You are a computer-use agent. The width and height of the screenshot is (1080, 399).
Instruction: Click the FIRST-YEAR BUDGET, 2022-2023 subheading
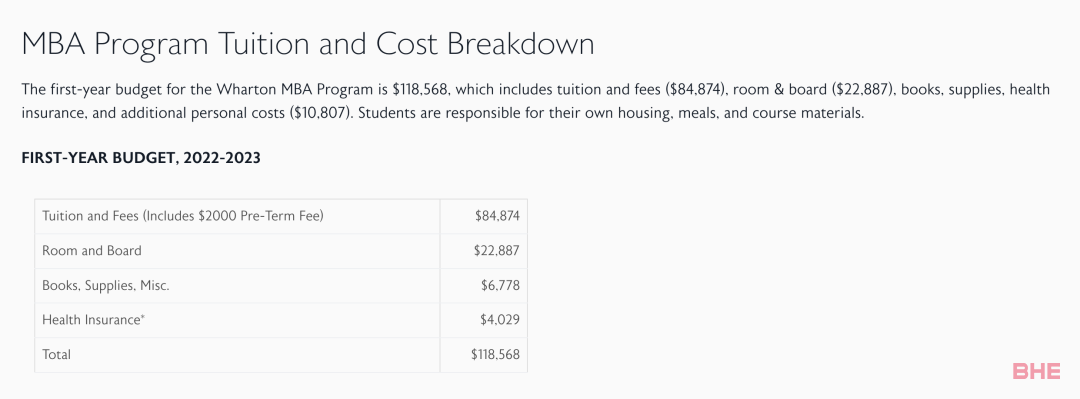pos(141,158)
